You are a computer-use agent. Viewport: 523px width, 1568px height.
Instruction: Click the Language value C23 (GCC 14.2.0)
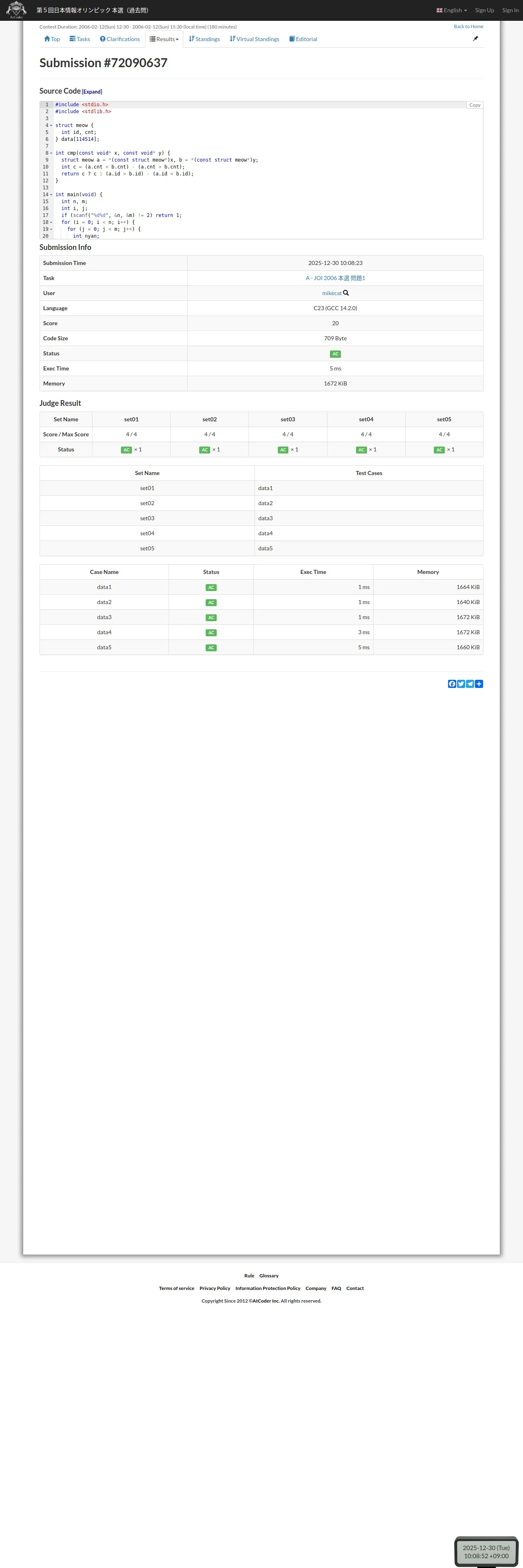pyautogui.click(x=336, y=309)
